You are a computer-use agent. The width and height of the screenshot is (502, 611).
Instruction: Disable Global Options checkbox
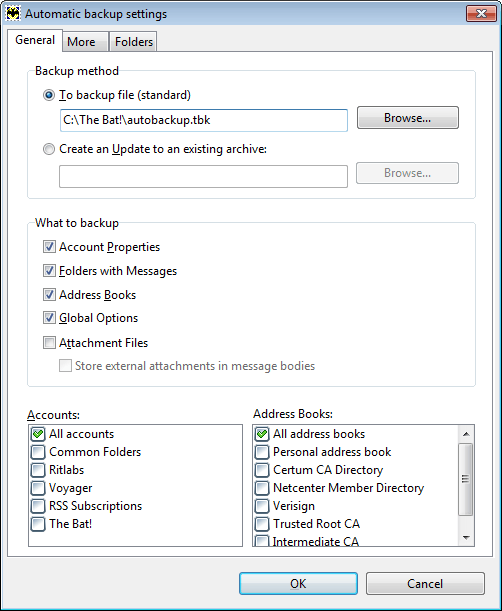(49, 318)
